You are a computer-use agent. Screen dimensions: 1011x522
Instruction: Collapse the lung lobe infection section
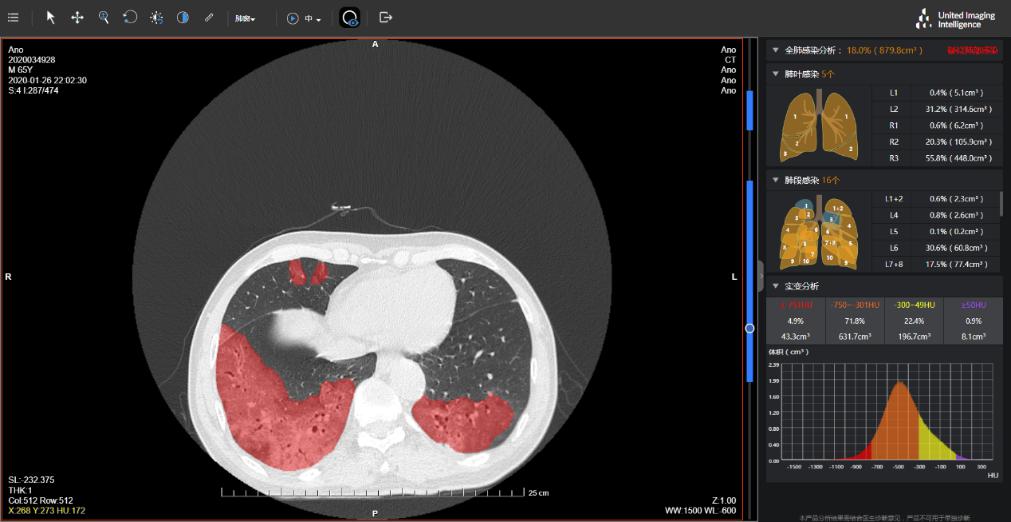(776, 73)
